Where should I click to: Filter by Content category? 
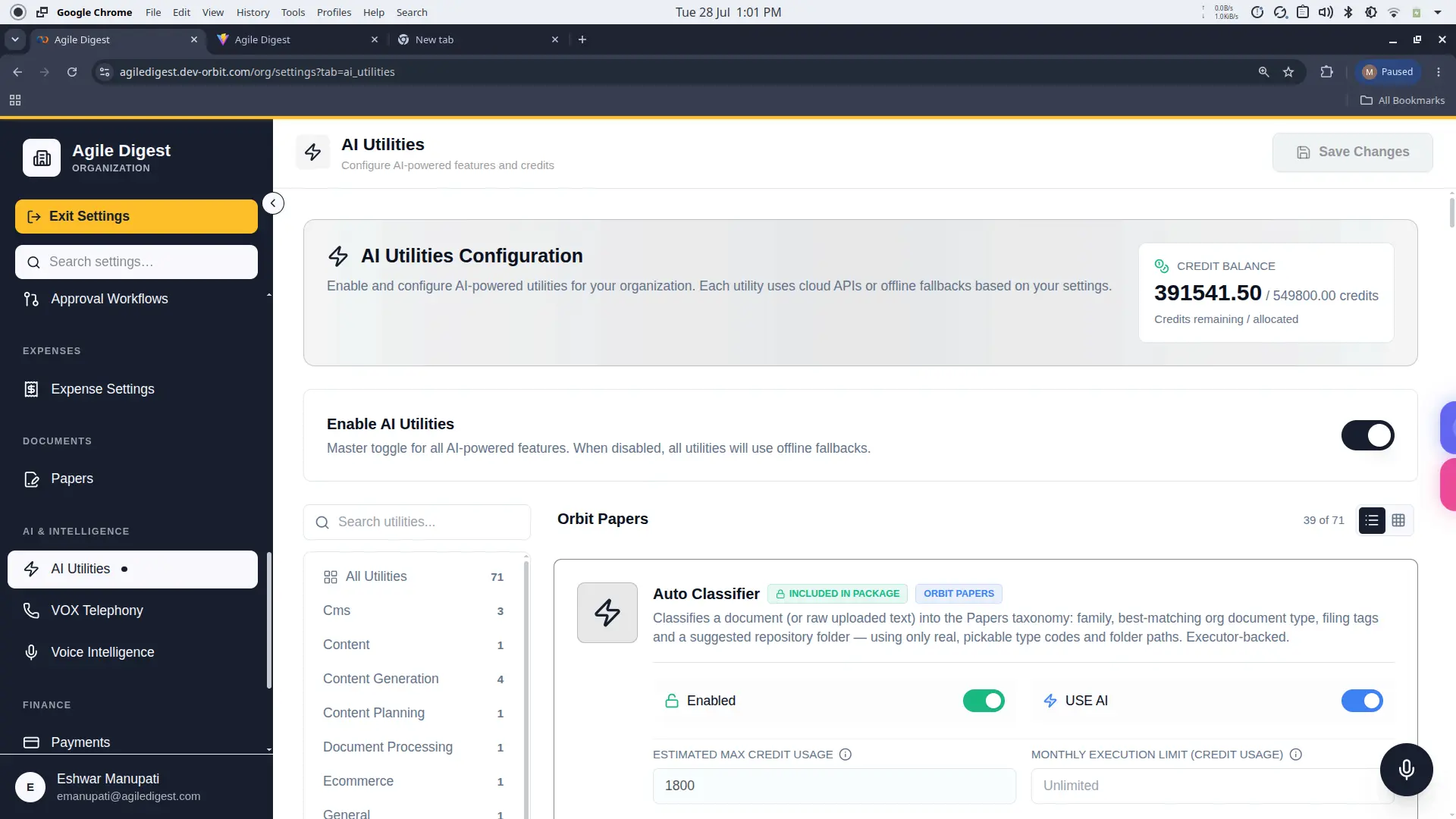413,645
